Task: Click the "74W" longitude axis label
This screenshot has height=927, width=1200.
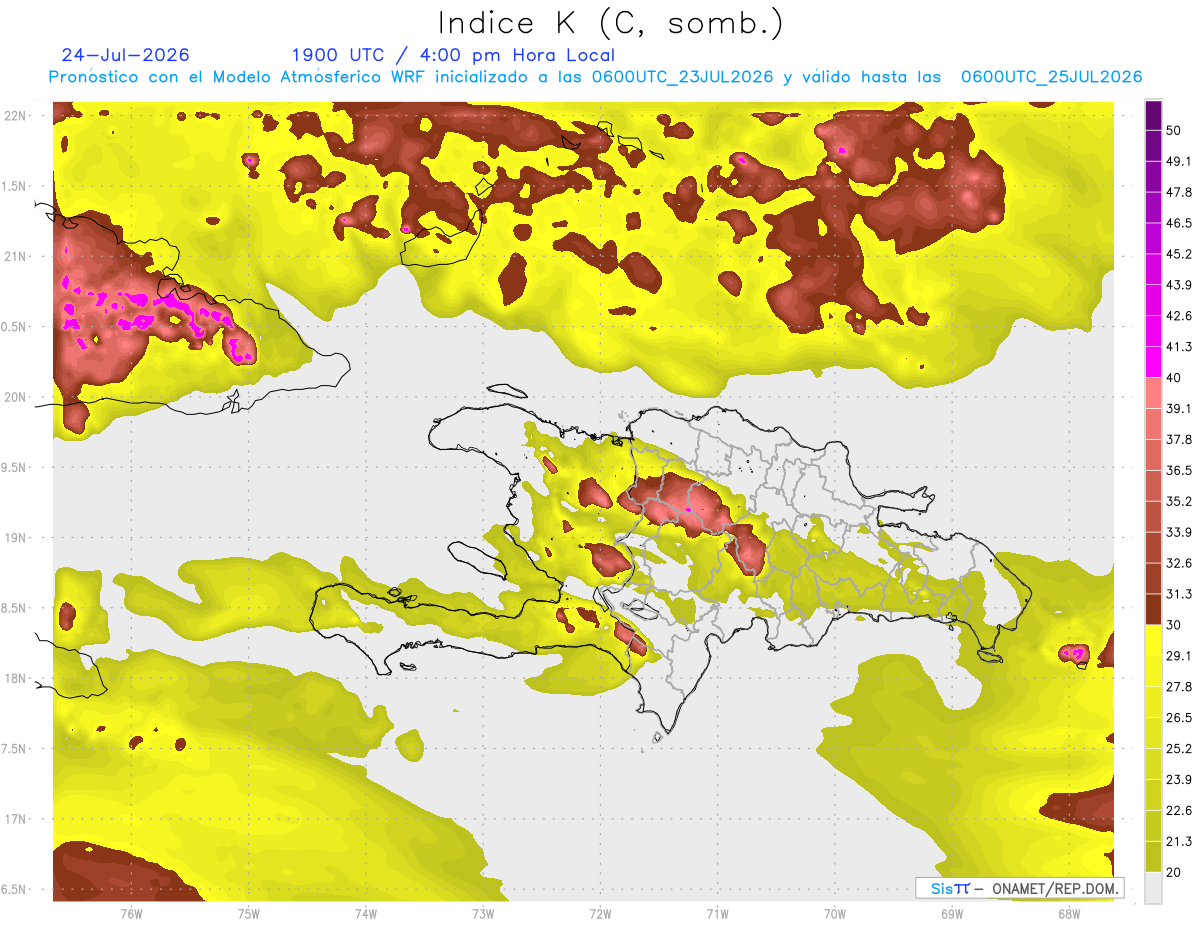Action: [x=366, y=913]
